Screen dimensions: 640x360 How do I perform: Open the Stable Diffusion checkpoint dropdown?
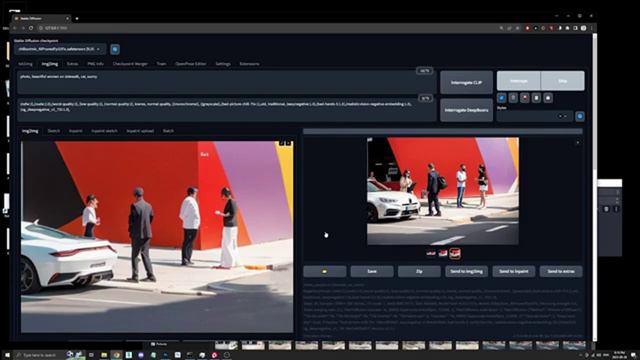click(x=60, y=49)
